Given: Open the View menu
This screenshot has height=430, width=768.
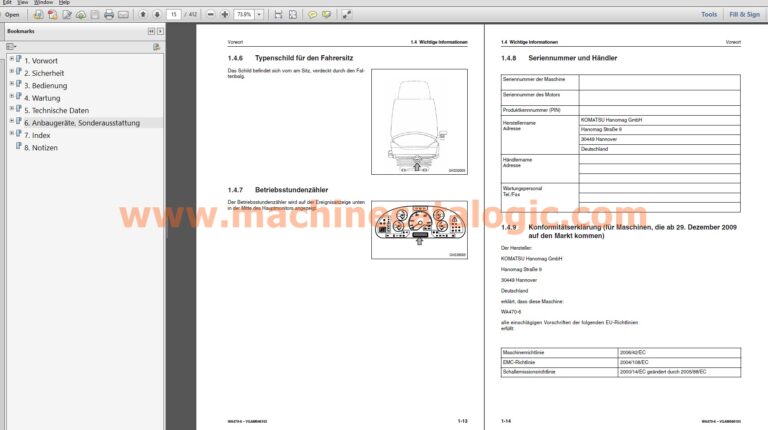Looking at the screenshot, I should click(x=23, y=2).
